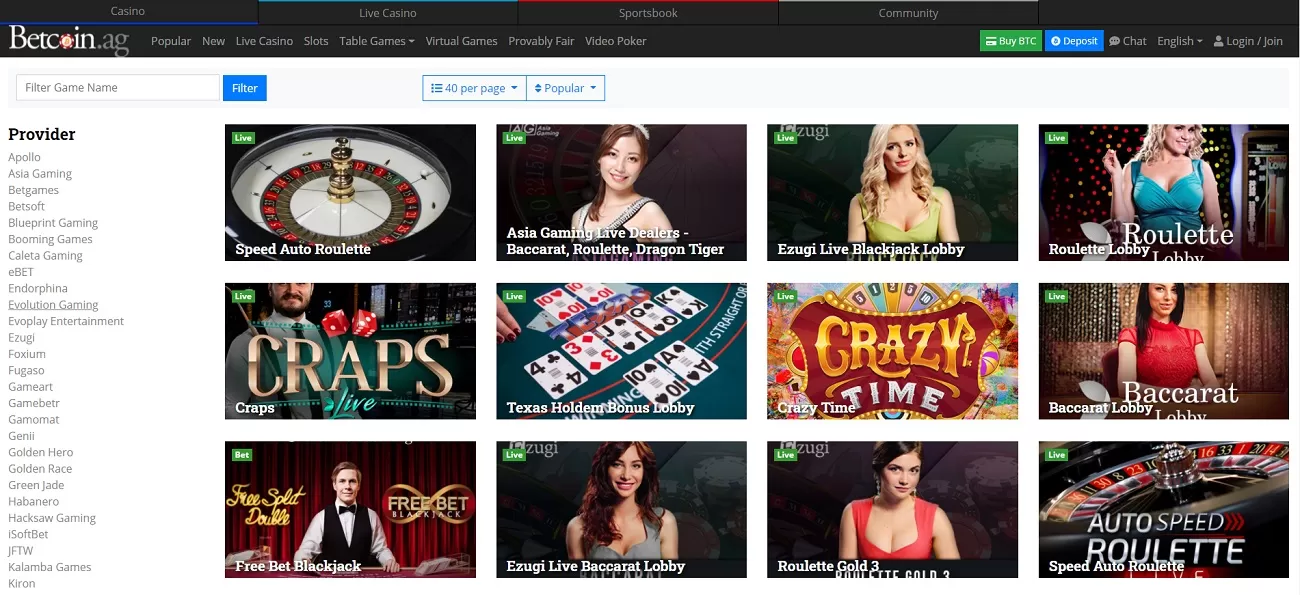Select the Gamomat provider
1300x595 pixels.
(34, 420)
